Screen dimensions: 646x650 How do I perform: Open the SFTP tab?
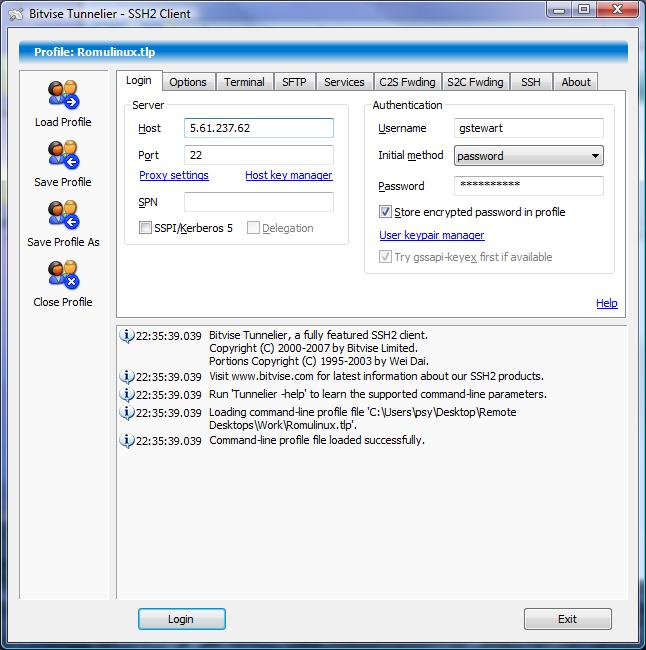tap(294, 82)
